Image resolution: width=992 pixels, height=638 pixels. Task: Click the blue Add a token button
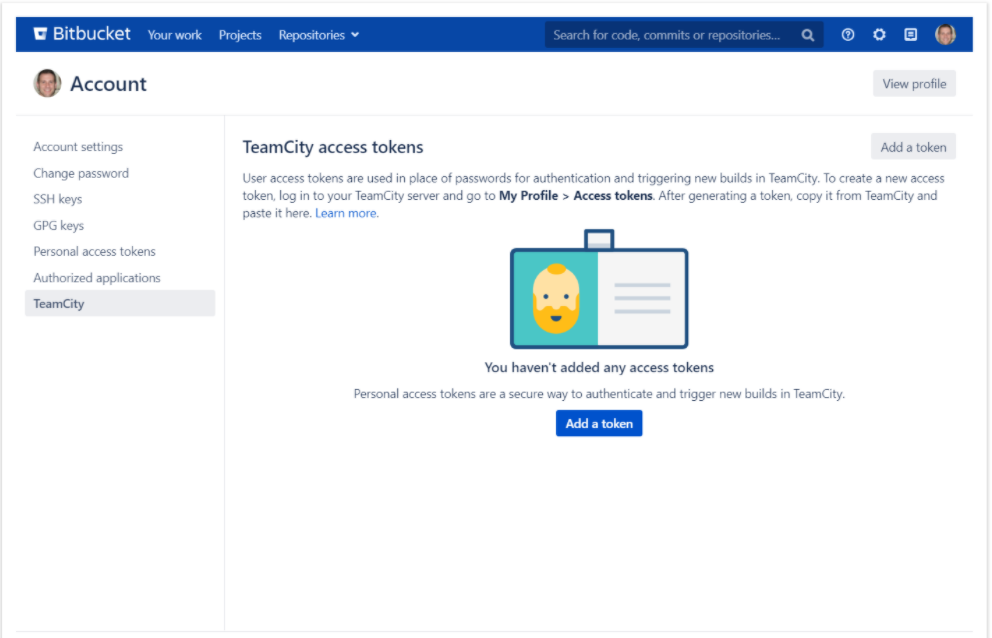599,423
